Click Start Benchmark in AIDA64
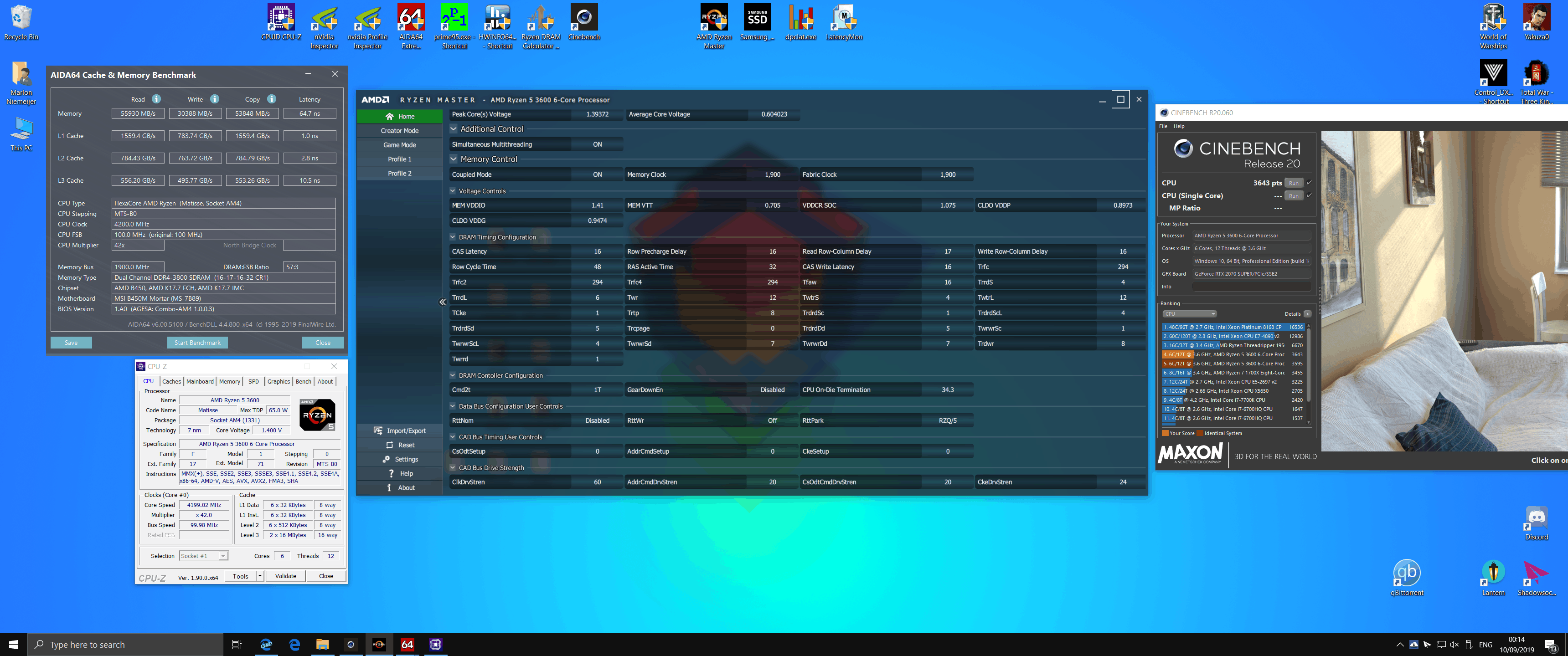The width and height of the screenshot is (1568, 656). (197, 343)
